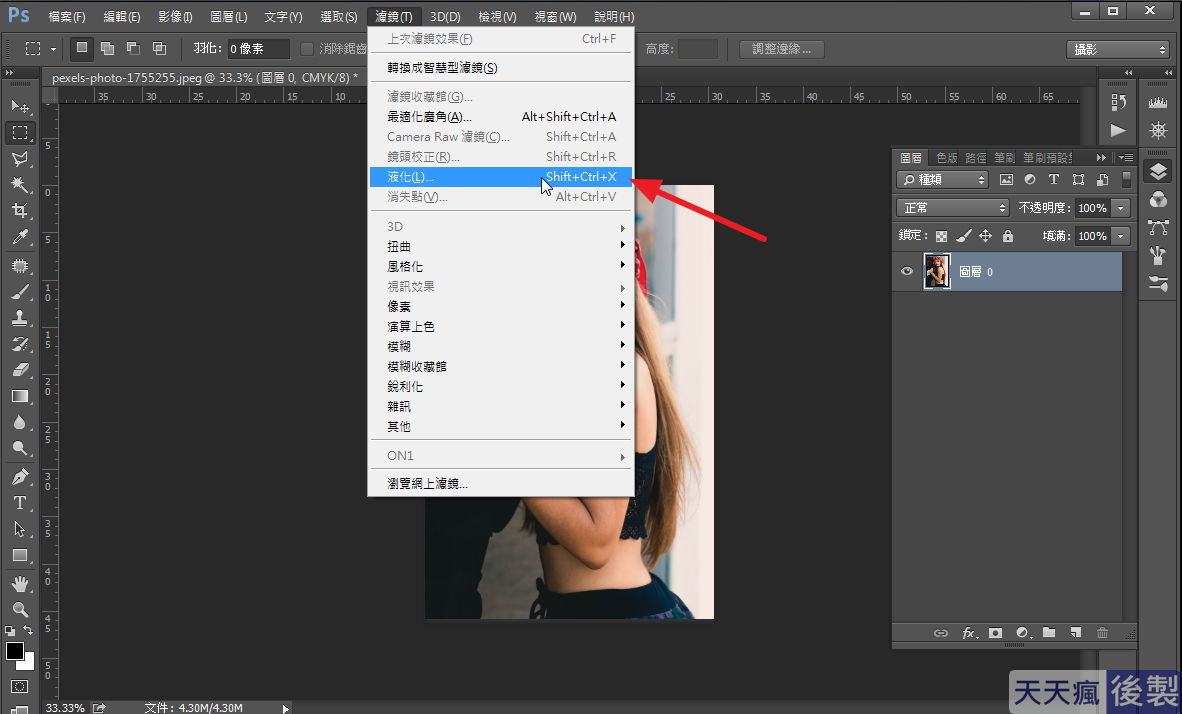The height and width of the screenshot is (714, 1182).
Task: Select the Clone Stamp tool
Action: coord(20,317)
